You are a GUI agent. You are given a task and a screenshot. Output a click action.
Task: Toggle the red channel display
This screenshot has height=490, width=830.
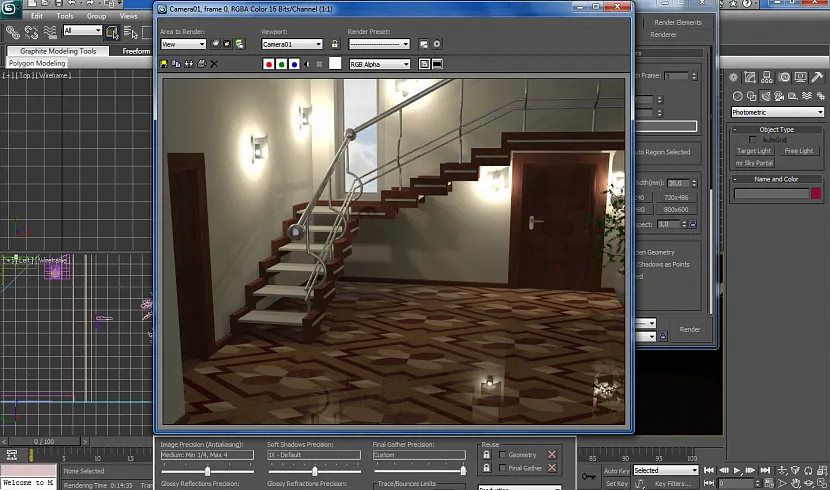268,64
